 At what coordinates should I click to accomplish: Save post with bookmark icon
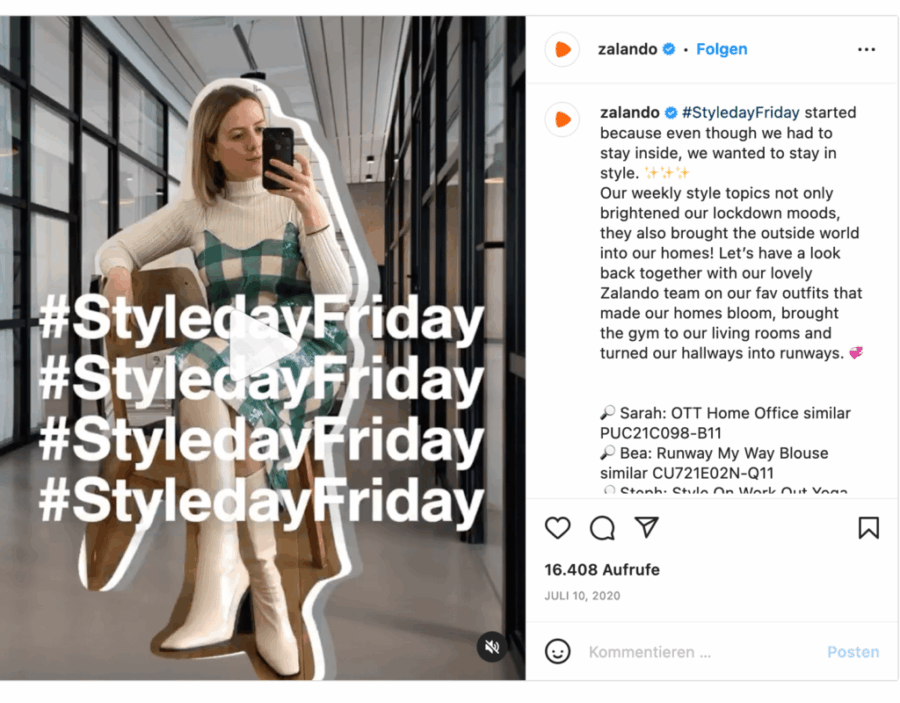click(868, 528)
